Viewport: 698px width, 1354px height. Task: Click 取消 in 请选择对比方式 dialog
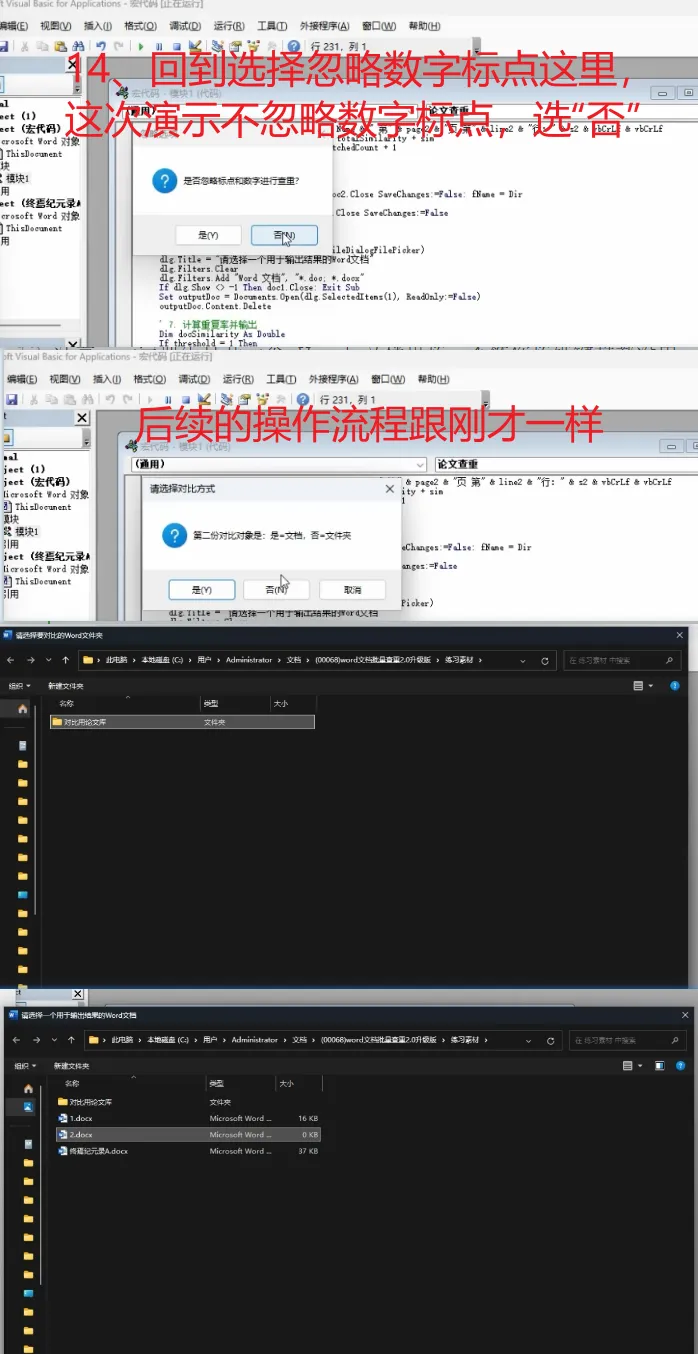[351, 590]
